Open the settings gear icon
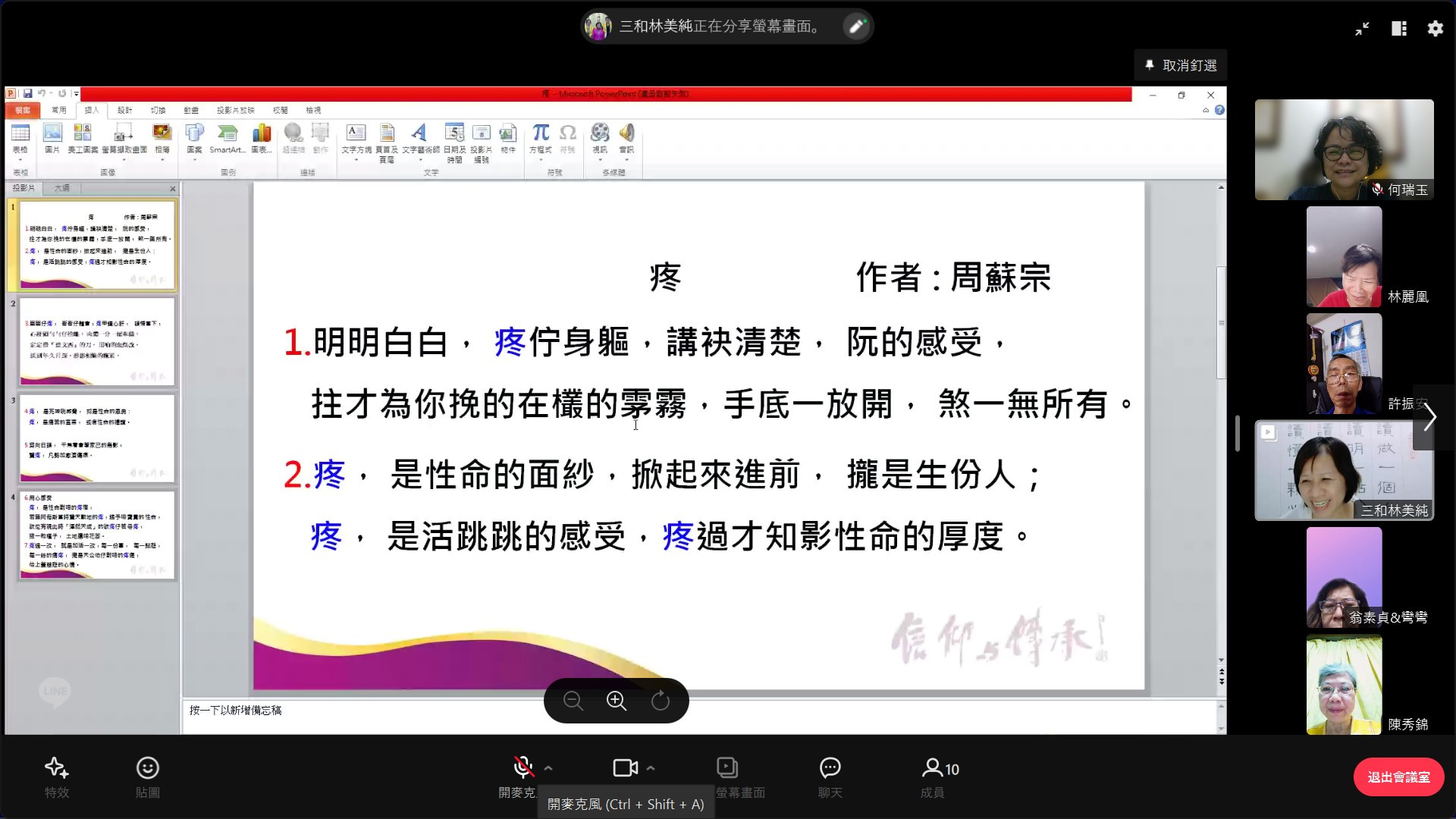 click(1435, 29)
